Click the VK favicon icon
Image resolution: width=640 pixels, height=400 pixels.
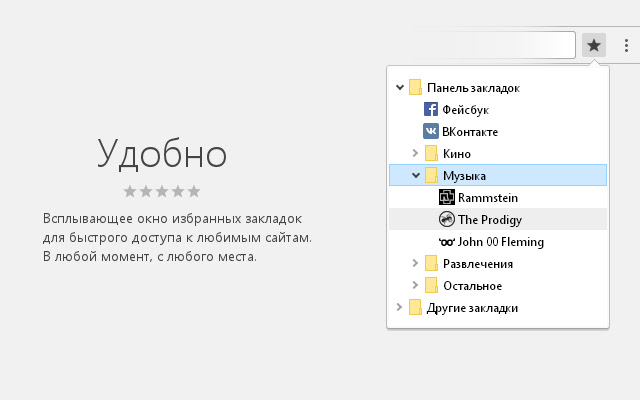click(431, 131)
